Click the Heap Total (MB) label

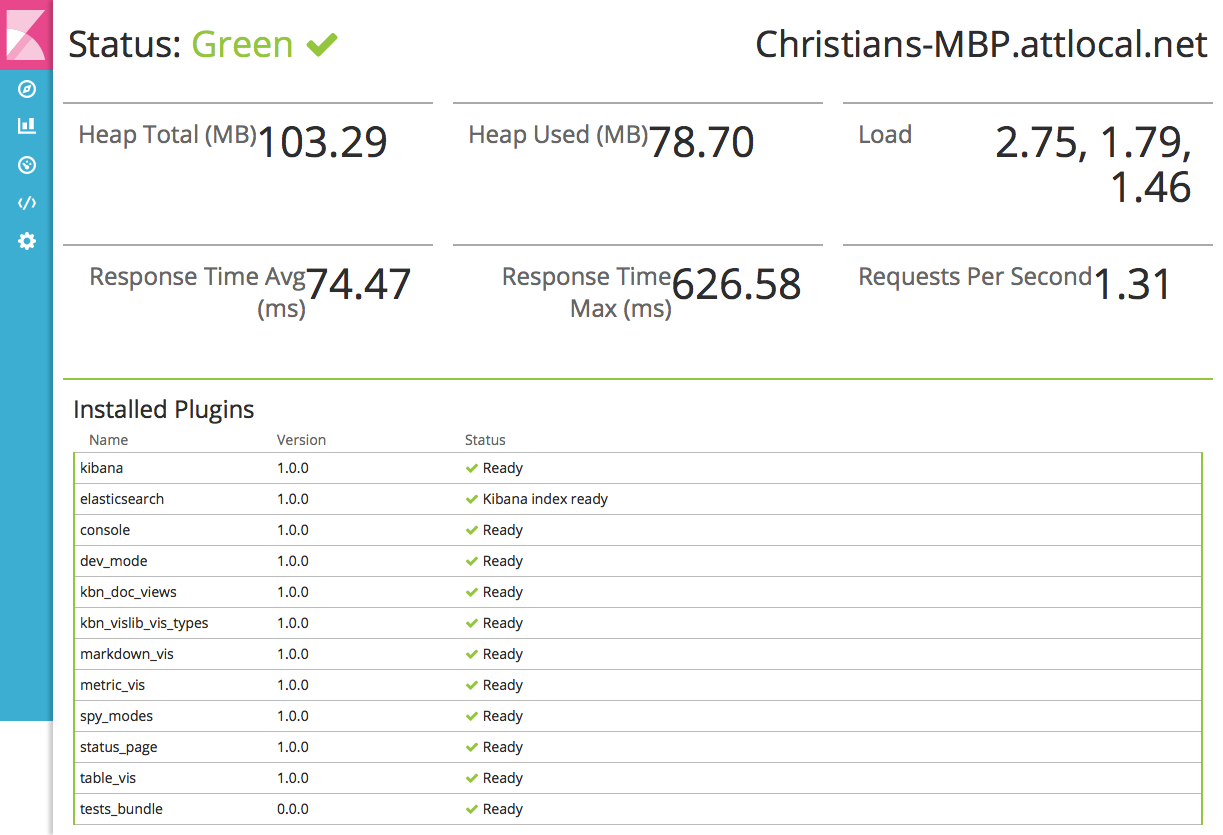point(168,135)
